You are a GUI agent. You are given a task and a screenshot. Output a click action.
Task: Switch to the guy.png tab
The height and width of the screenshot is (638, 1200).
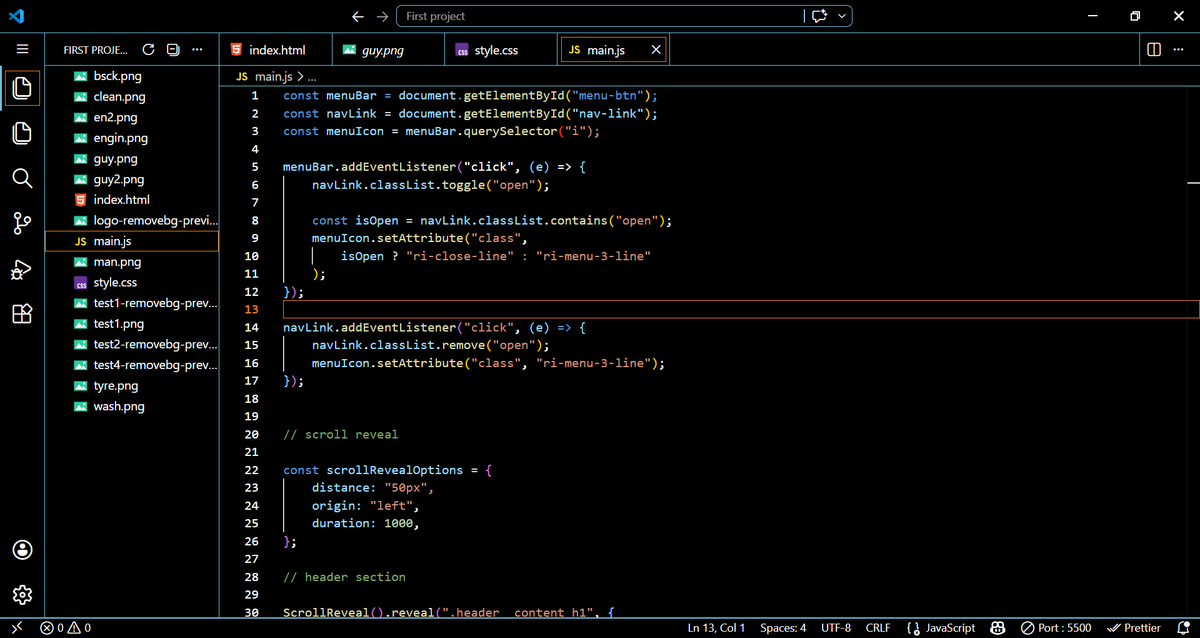click(x=387, y=49)
